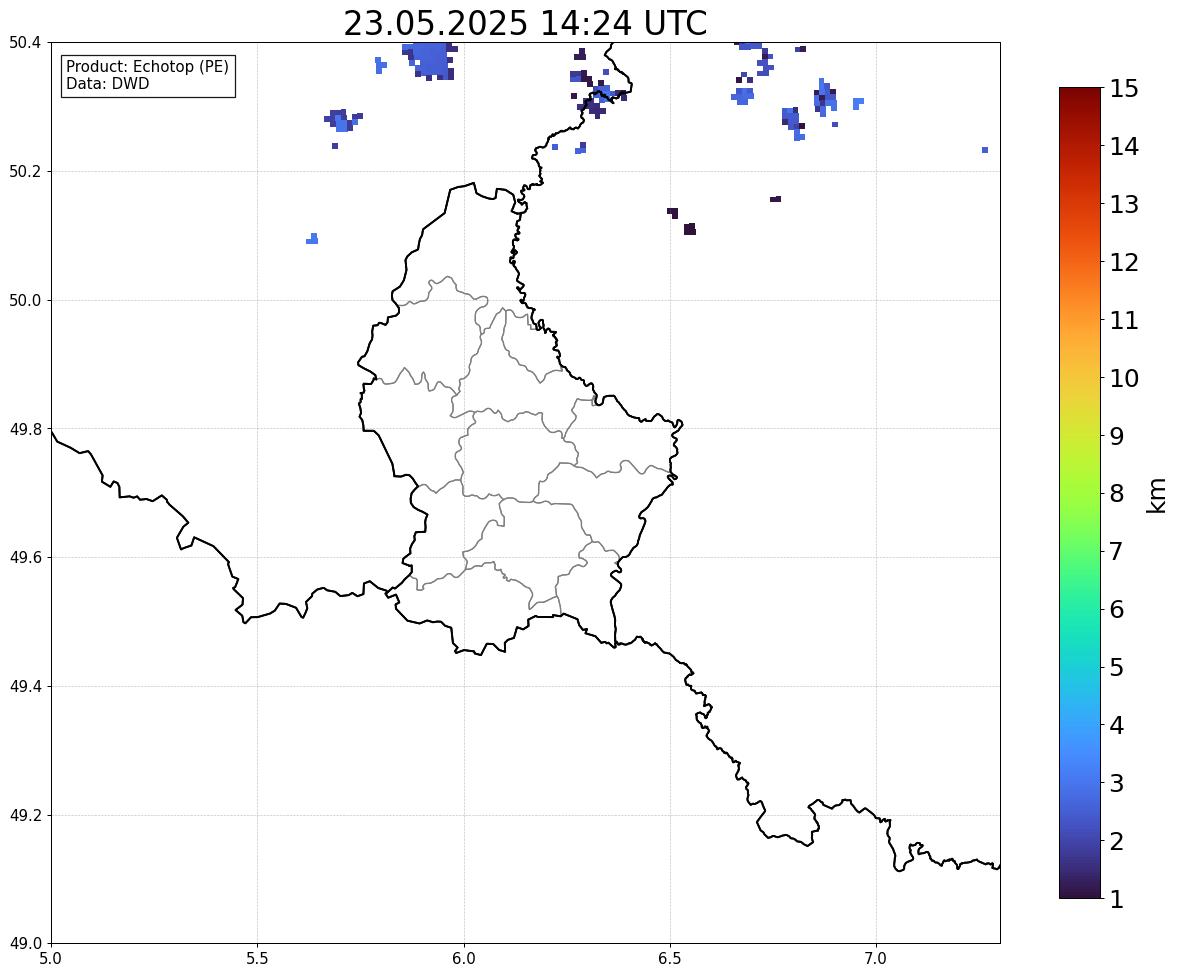
Task: Click the "Data: DWD" legend line
Action: tap(107, 83)
